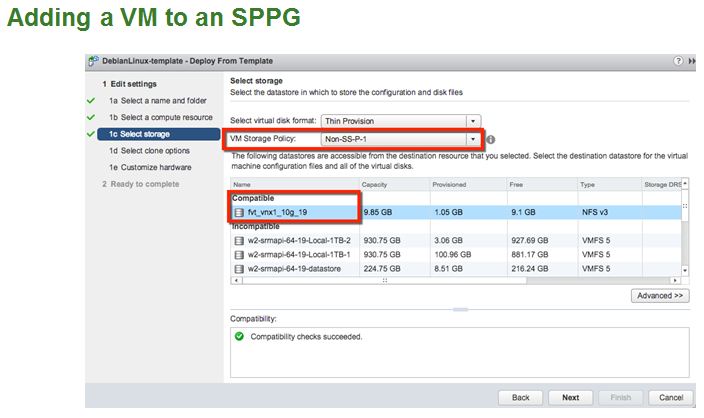Go to step 1b Select a compute resource
This screenshot has height=418, width=704.
(161, 117)
